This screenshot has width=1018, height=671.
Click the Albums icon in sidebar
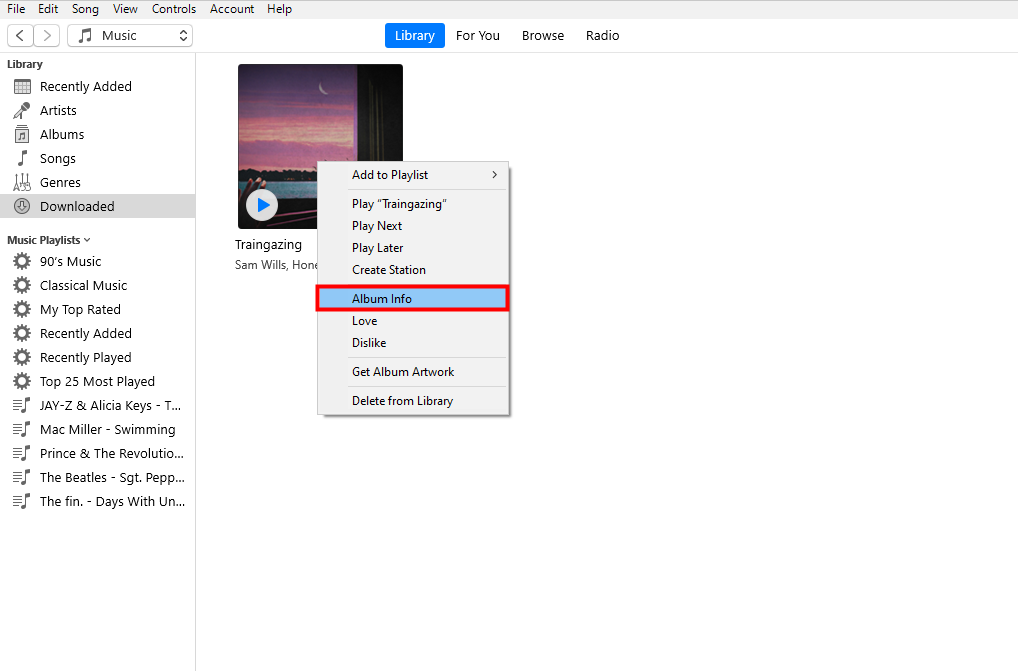pyautogui.click(x=22, y=134)
